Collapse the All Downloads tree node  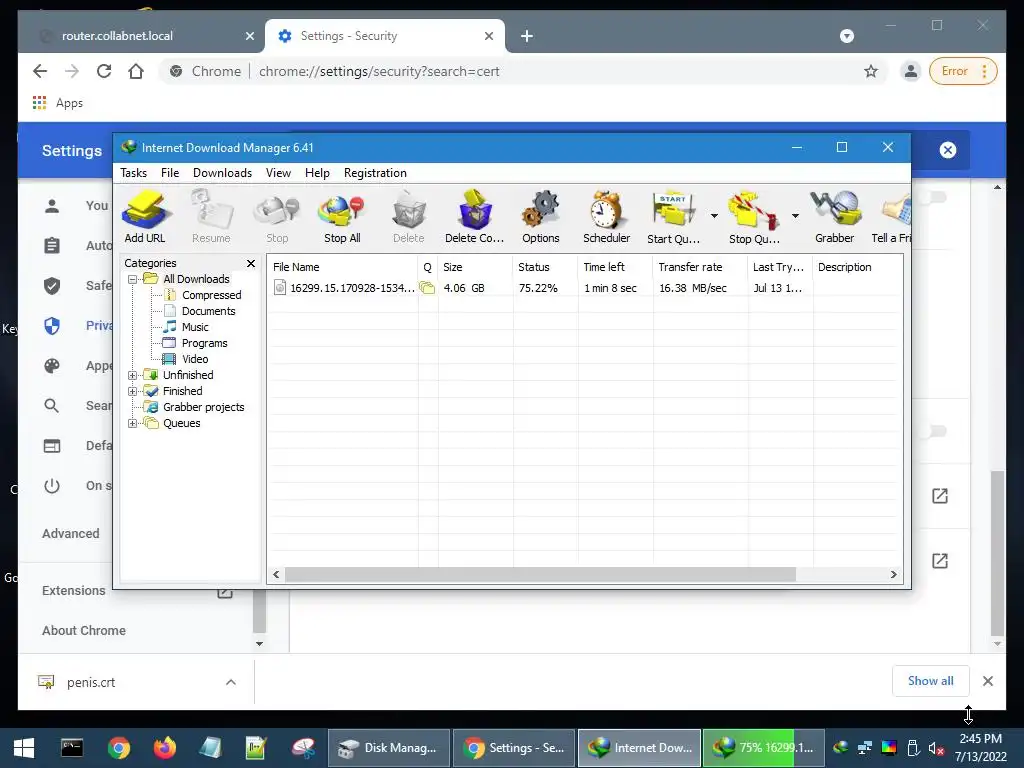133,280
